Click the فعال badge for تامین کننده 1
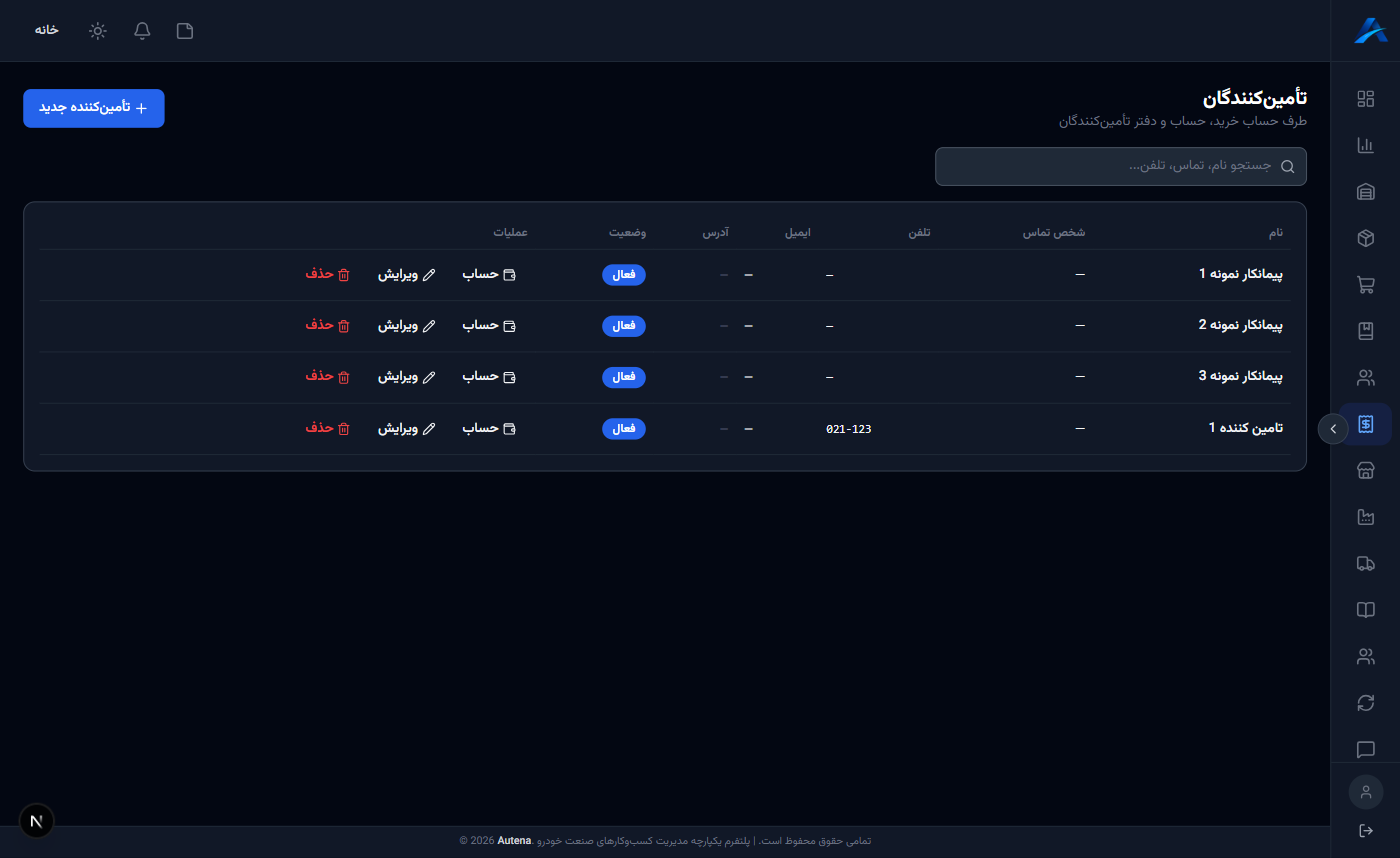This screenshot has width=1400, height=858. point(624,429)
